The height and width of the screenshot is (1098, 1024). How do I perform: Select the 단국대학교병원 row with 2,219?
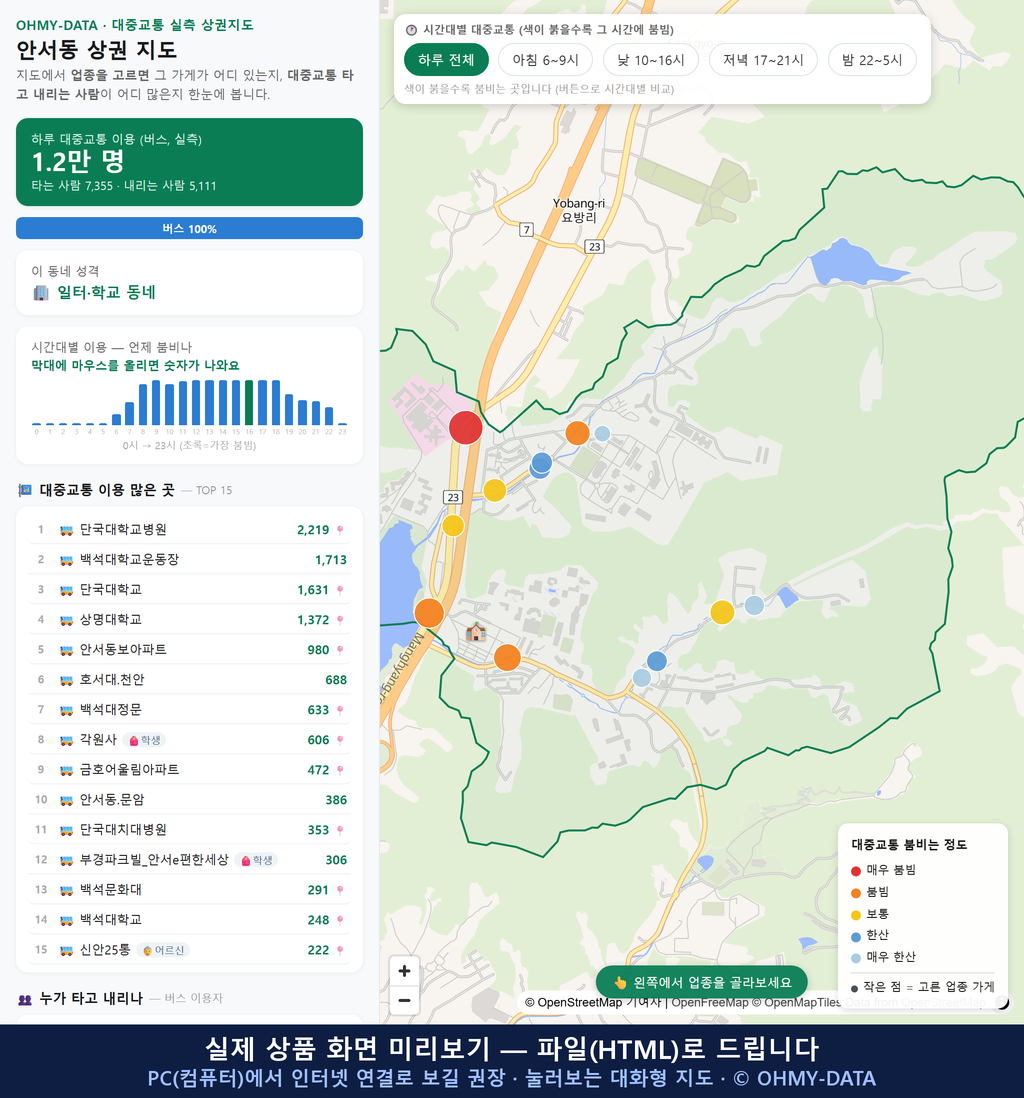click(x=189, y=530)
